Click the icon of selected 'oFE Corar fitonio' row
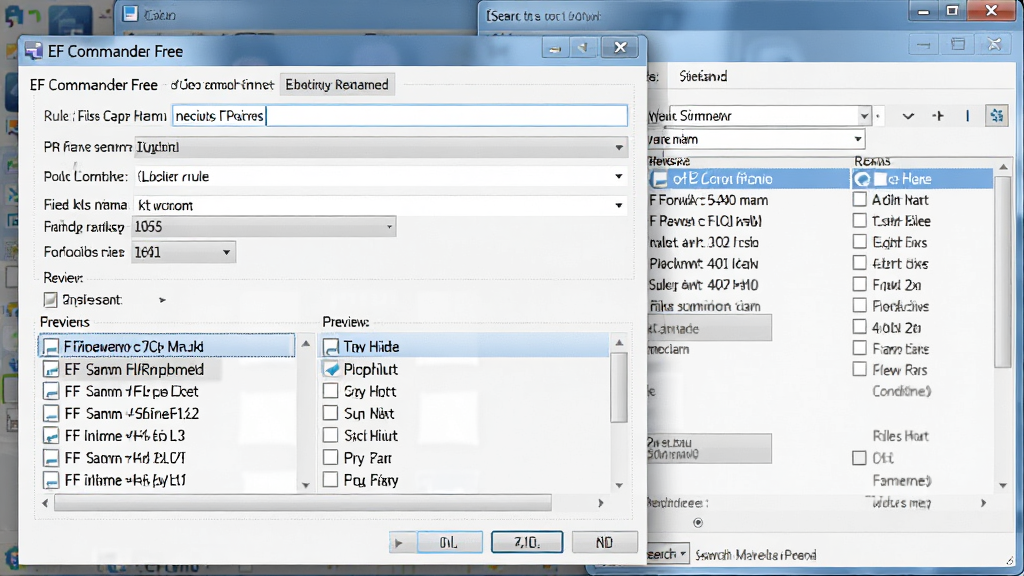Image resolution: width=1024 pixels, height=576 pixels. click(661, 179)
